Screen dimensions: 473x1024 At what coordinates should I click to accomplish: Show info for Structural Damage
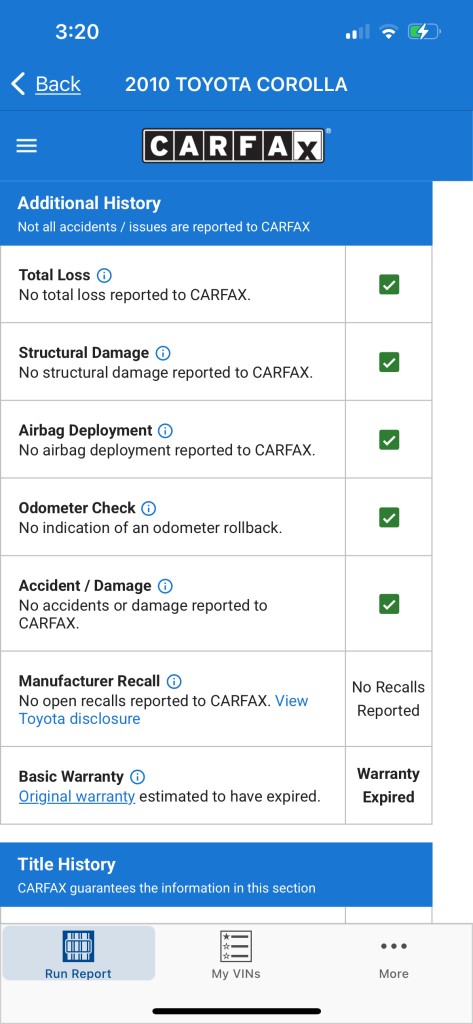[163, 353]
